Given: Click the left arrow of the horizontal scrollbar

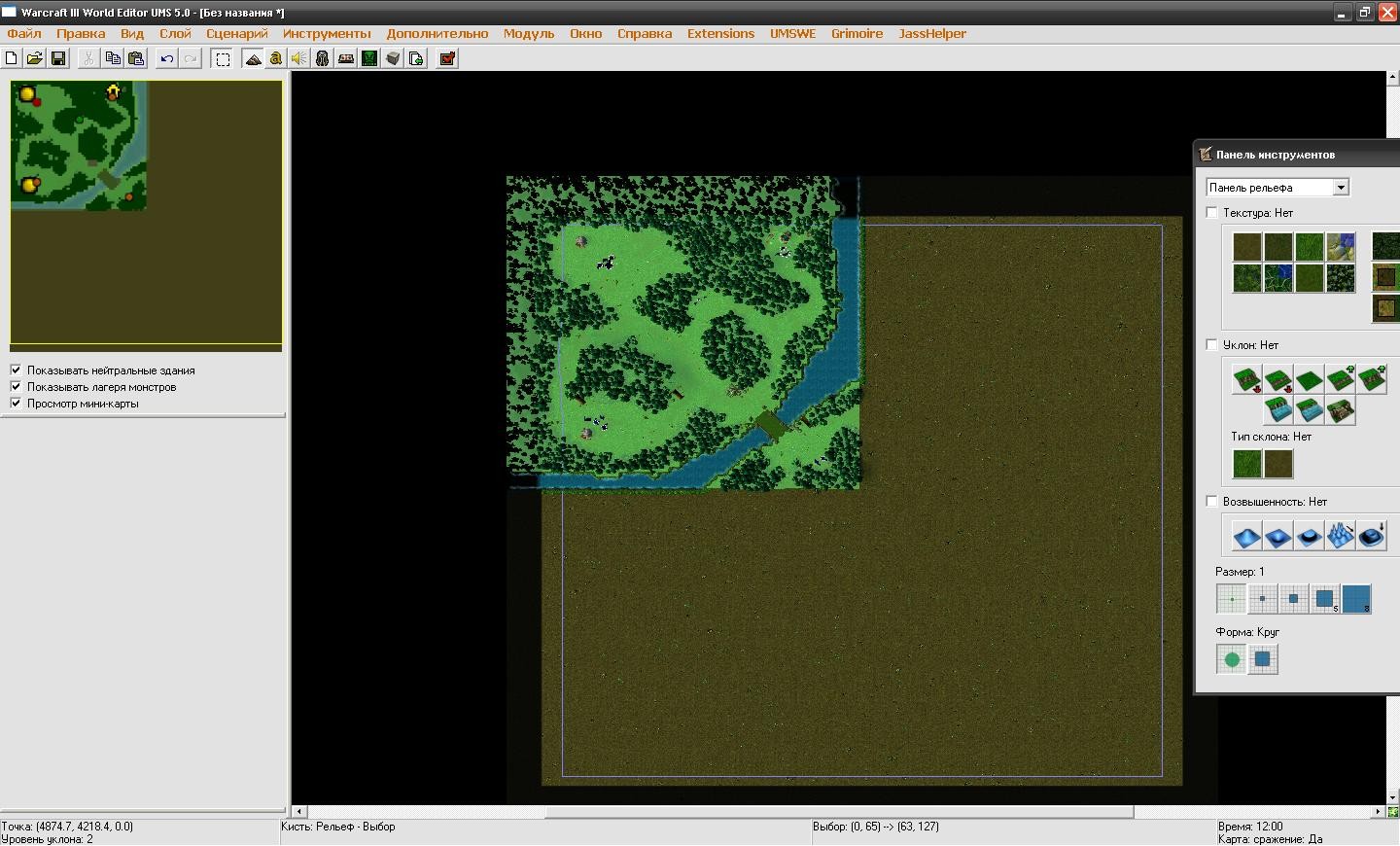Looking at the screenshot, I should (300, 812).
